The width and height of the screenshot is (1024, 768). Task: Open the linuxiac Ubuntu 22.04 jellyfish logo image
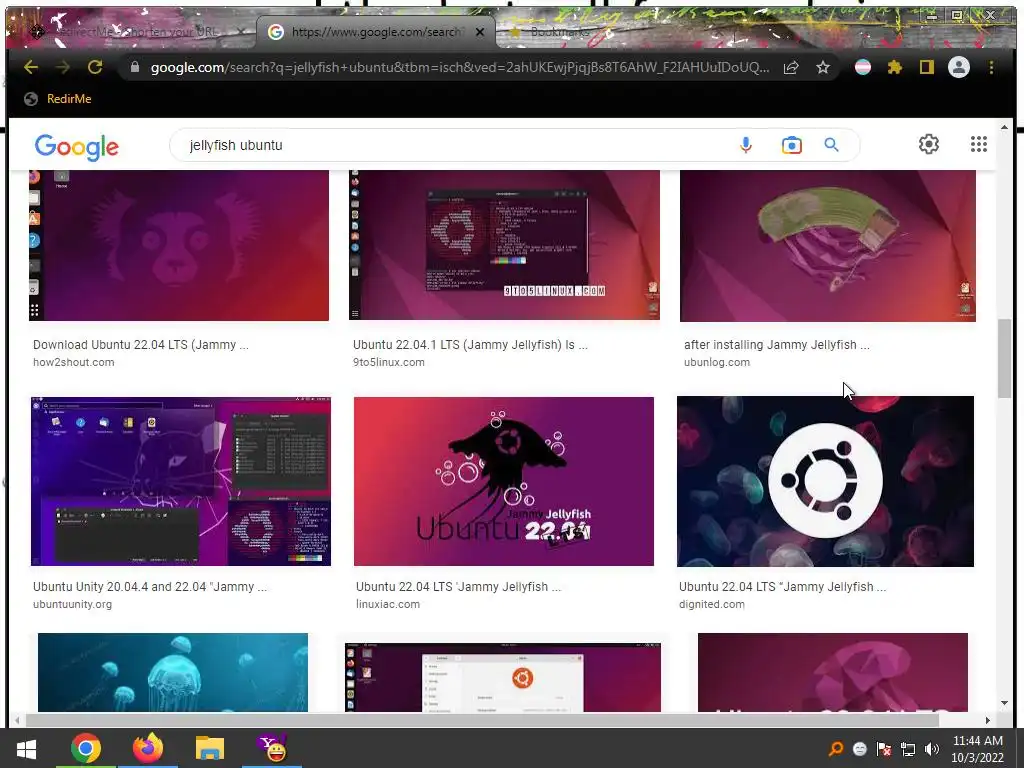(x=504, y=481)
